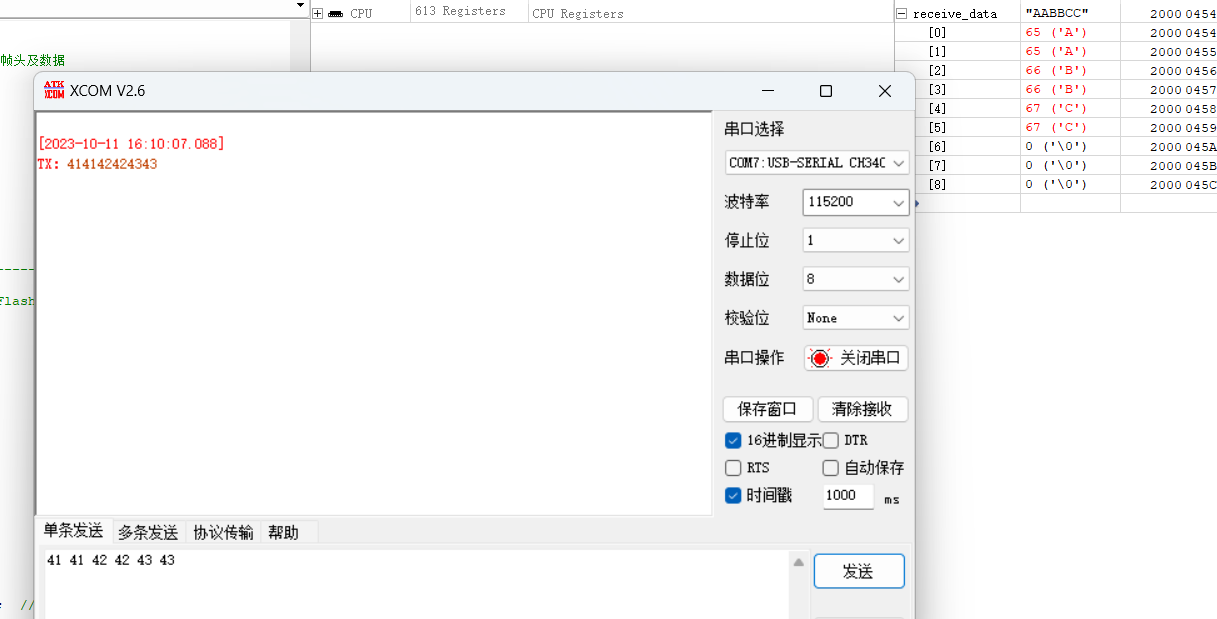Select watch element [2] row

[x=1055, y=71]
